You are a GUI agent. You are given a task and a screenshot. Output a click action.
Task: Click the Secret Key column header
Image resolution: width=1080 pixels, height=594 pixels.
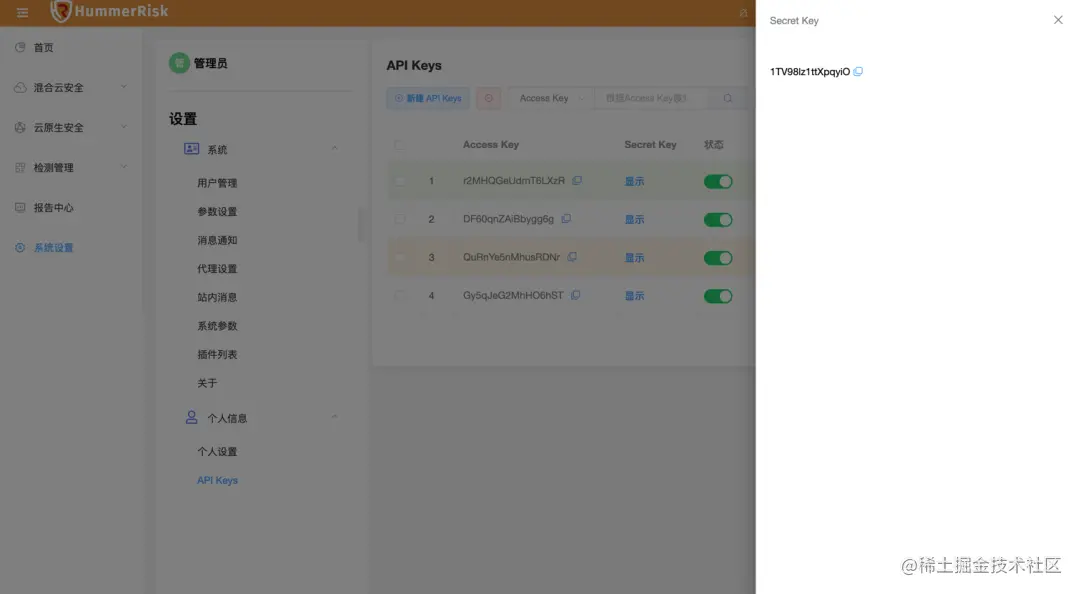650,145
